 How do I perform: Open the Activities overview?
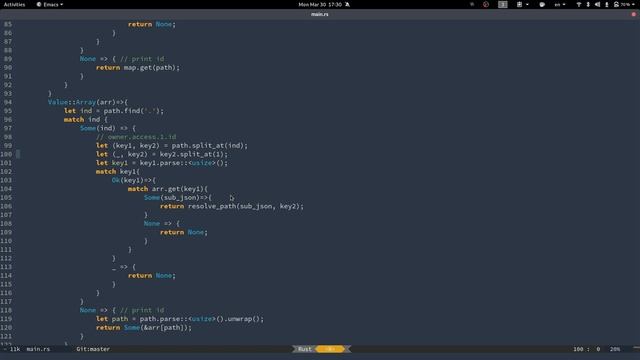point(14,4)
